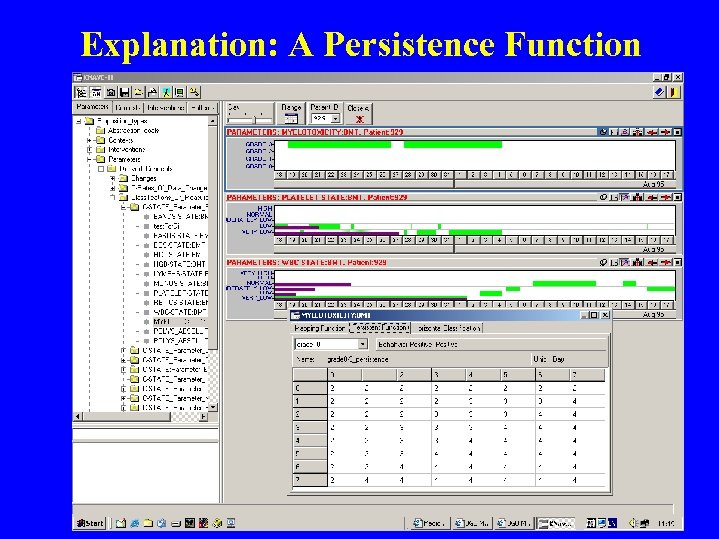This screenshot has height=539, width=719.
Task: Switch to the Interventions tab in the left panel
Action: 165,107
